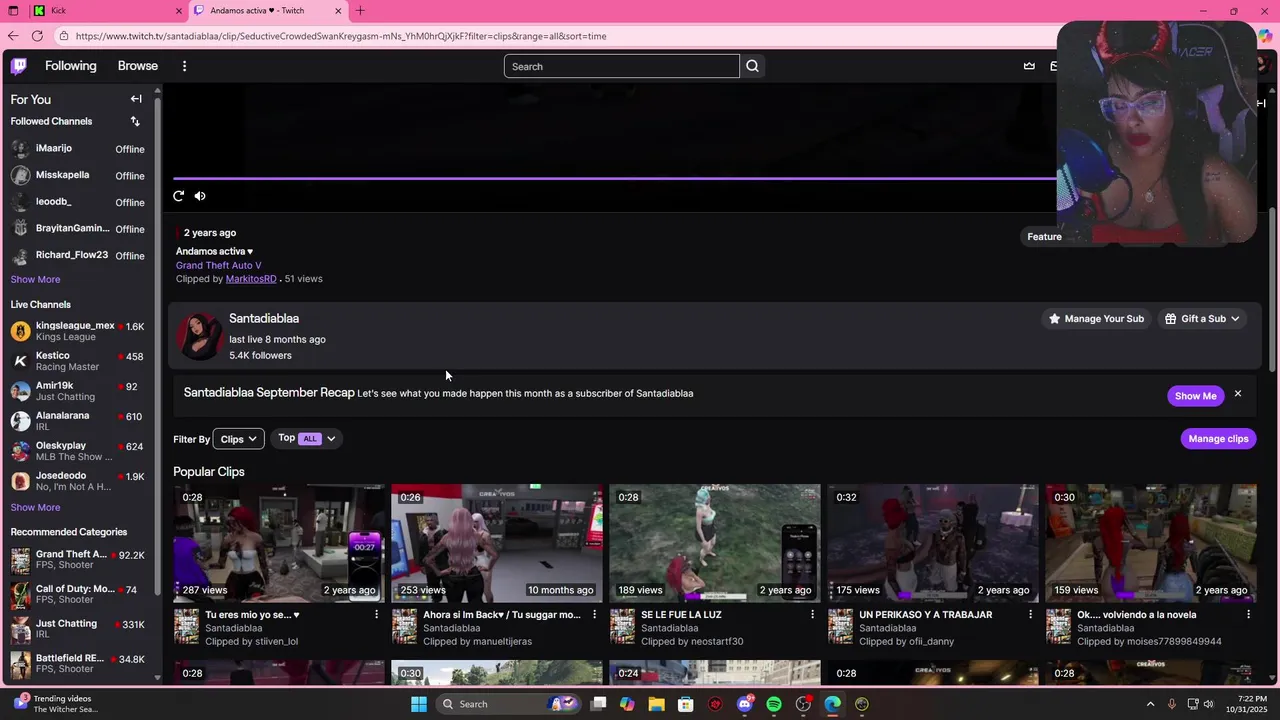Viewport: 1280px width, 720px height.
Task: Play 'Ok.... volviendo a la novela' thumbnail
Action: [1151, 543]
